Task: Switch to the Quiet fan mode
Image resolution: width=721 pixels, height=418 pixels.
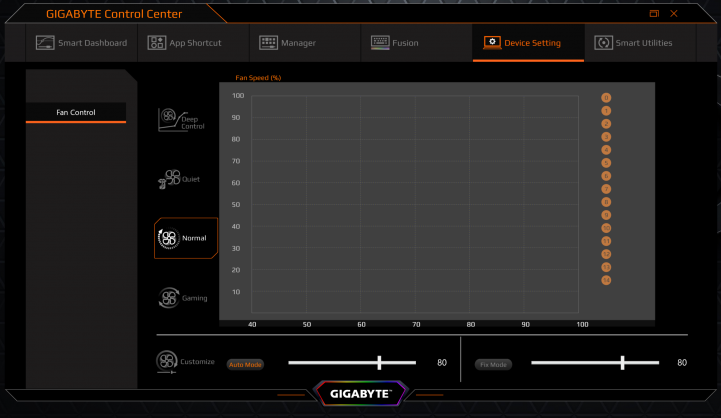Action: (x=179, y=179)
